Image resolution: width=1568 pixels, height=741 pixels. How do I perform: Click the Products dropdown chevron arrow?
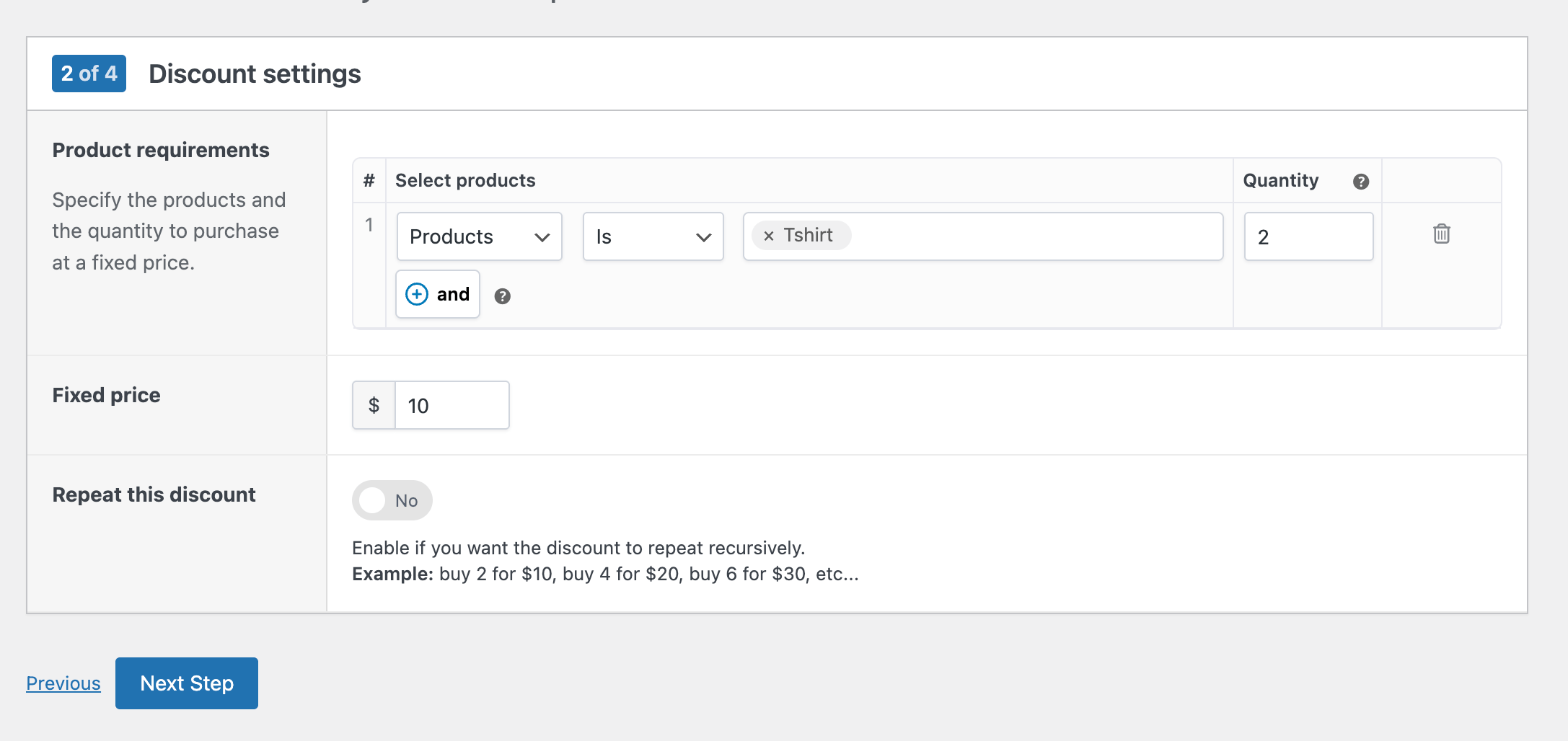pos(542,237)
